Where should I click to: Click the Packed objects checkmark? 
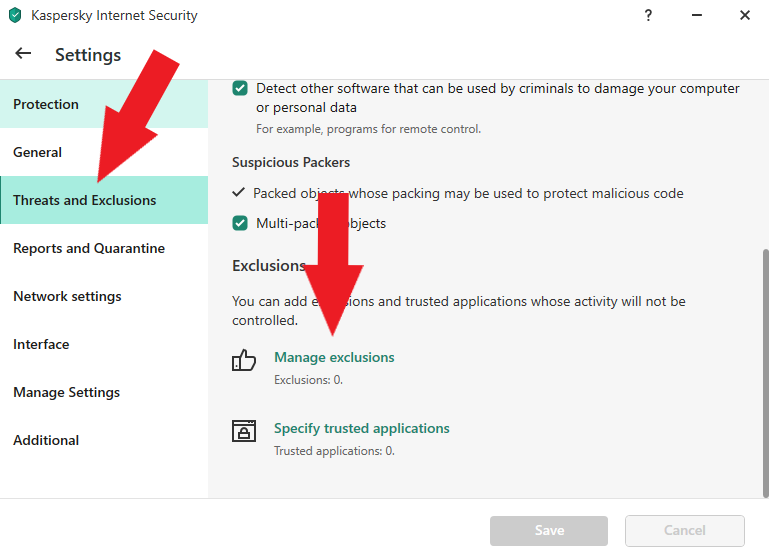[238, 192]
